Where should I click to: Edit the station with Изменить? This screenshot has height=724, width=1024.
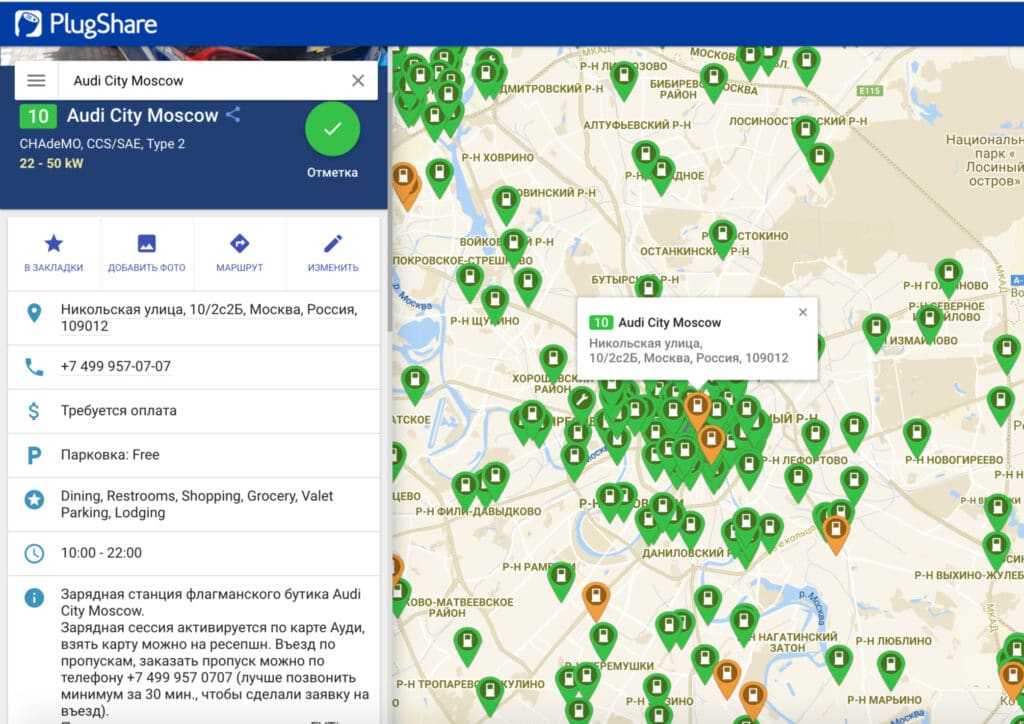point(333,253)
